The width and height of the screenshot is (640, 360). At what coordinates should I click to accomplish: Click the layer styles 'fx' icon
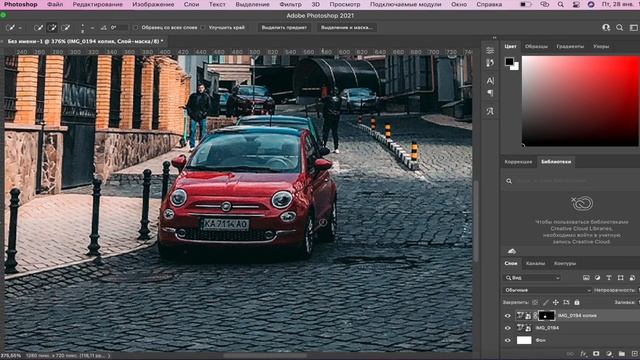[x=583, y=353]
